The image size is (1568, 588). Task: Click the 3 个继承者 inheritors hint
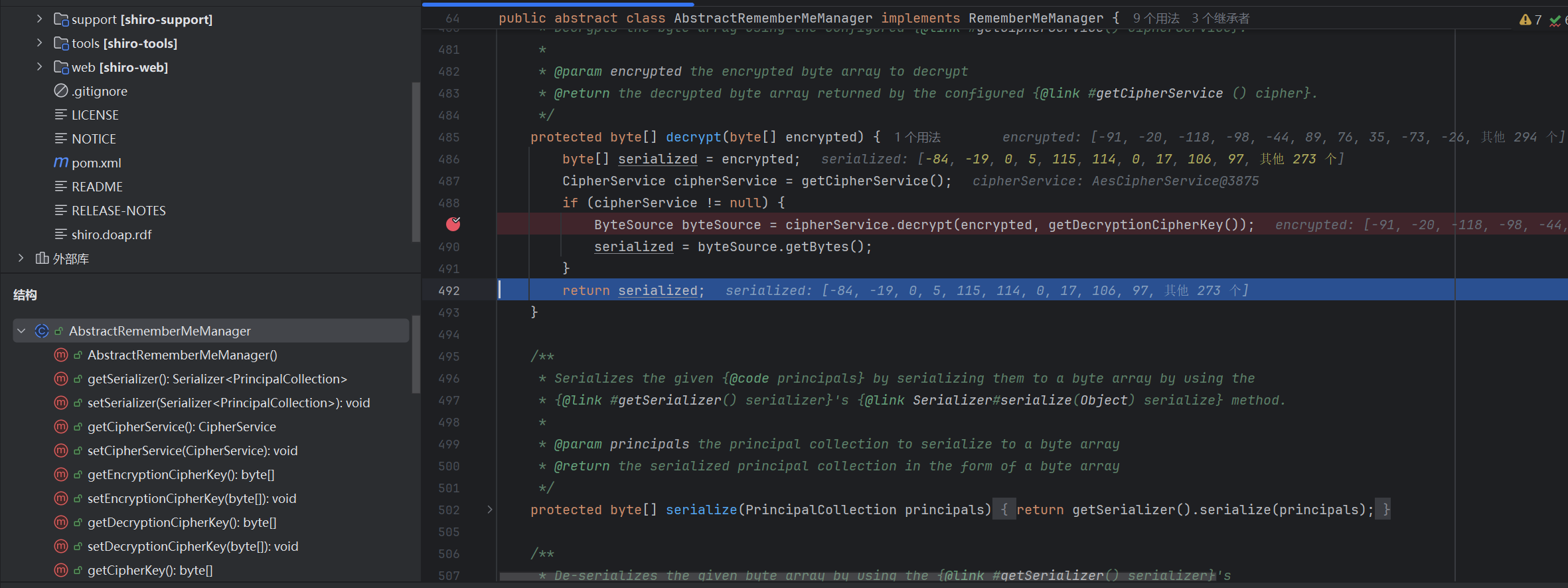[x=1220, y=19]
